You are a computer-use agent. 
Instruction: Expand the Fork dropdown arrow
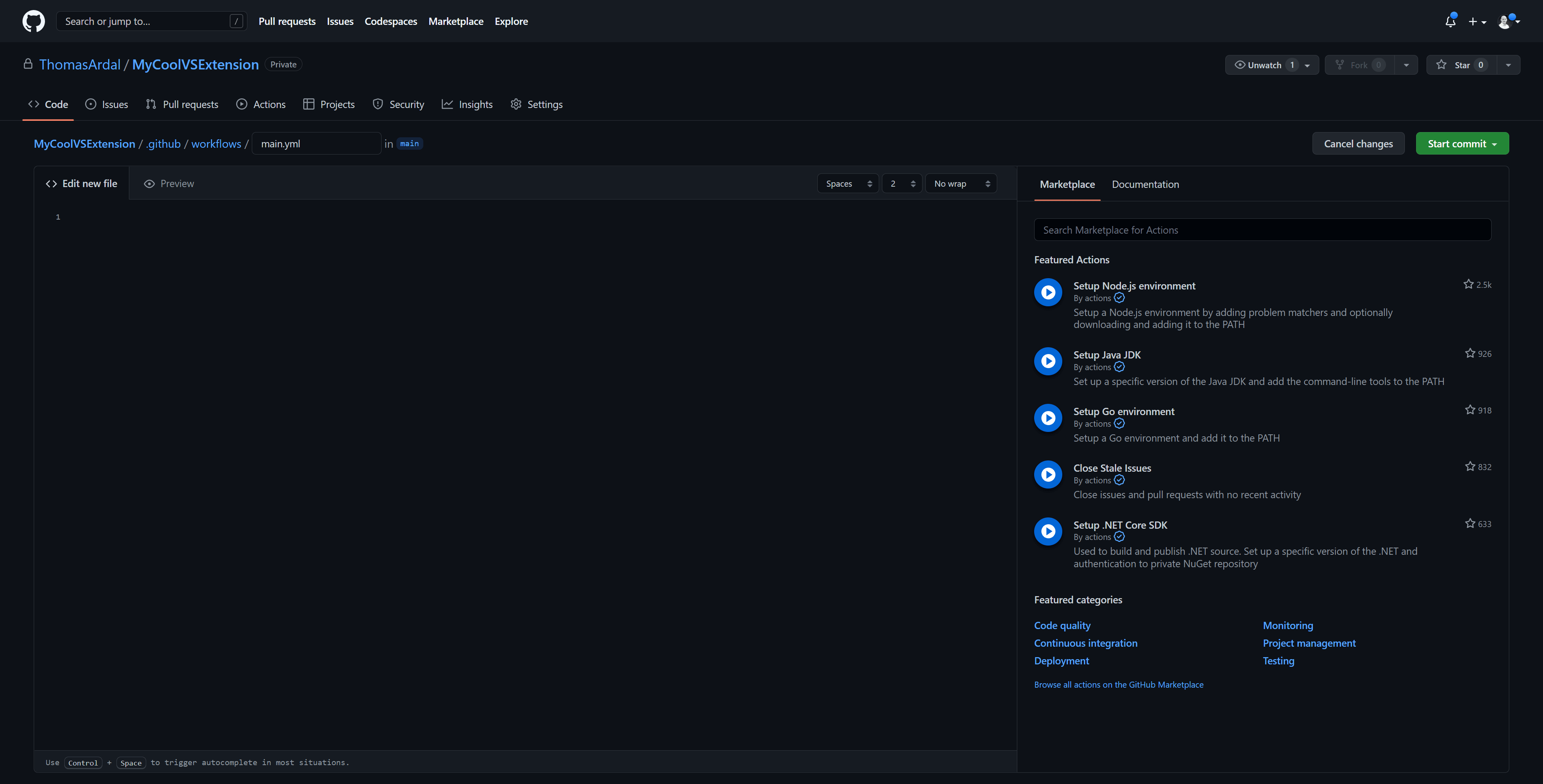(1405, 64)
